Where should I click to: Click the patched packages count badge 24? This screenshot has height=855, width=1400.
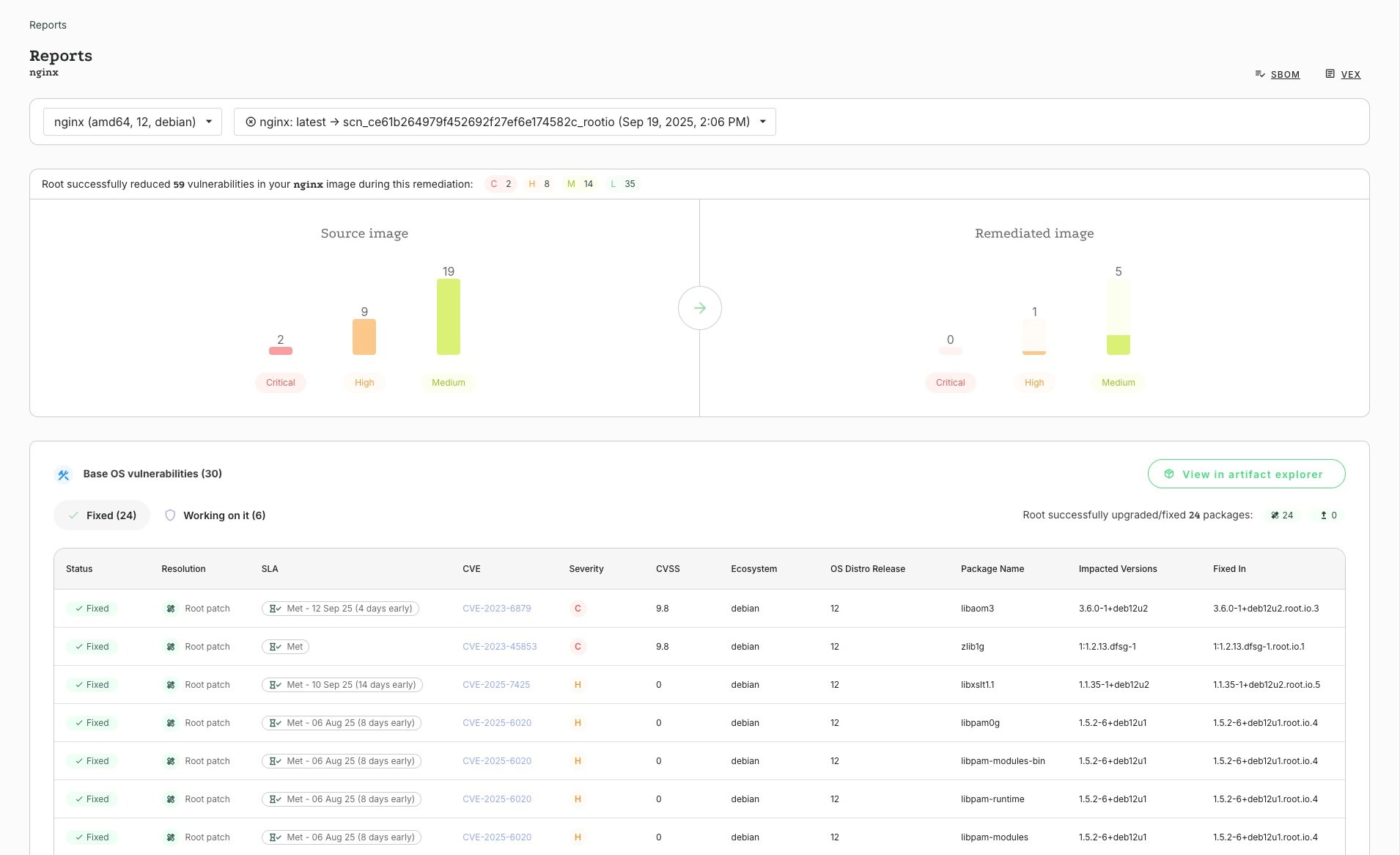pos(1282,515)
